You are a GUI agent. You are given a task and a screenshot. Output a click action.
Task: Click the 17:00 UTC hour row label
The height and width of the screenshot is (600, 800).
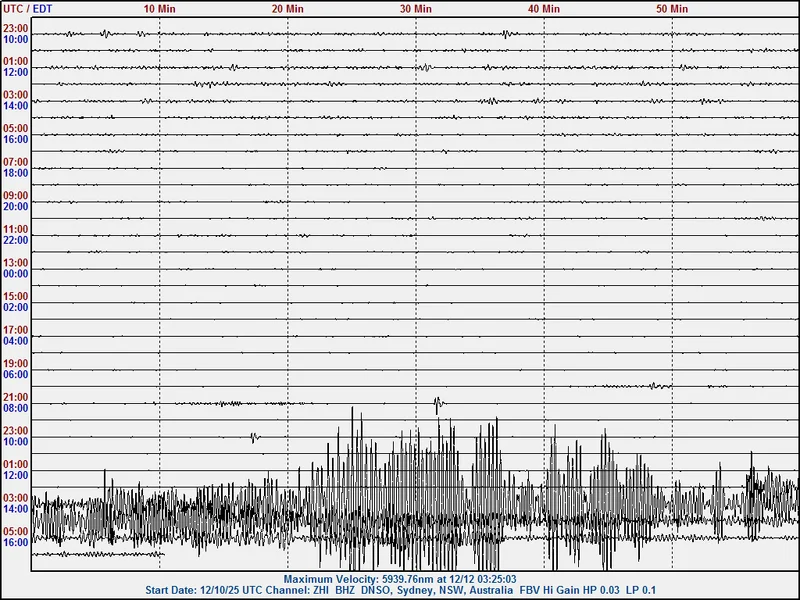pyautogui.click(x=15, y=330)
